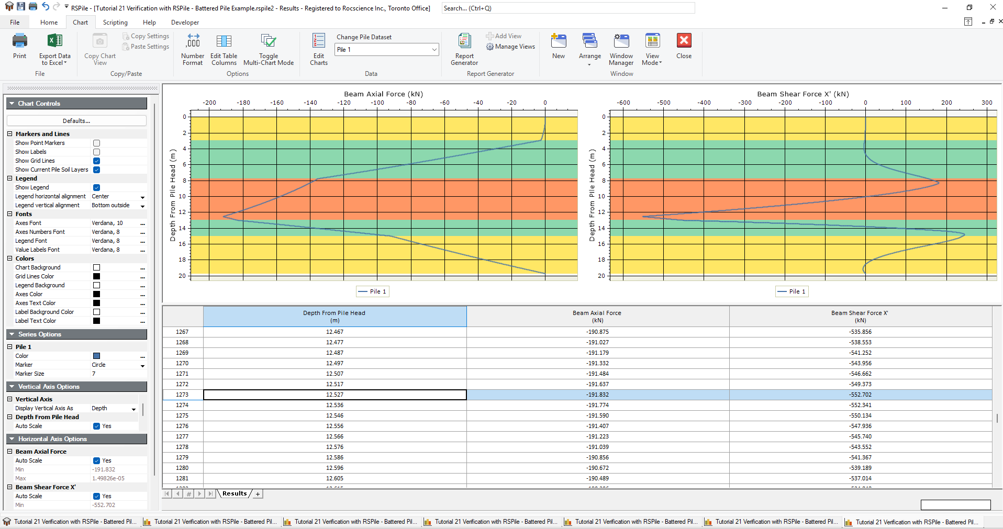Screen dimensions: 1003x529
Task: Select the Results sheet tab
Action: 234,494
